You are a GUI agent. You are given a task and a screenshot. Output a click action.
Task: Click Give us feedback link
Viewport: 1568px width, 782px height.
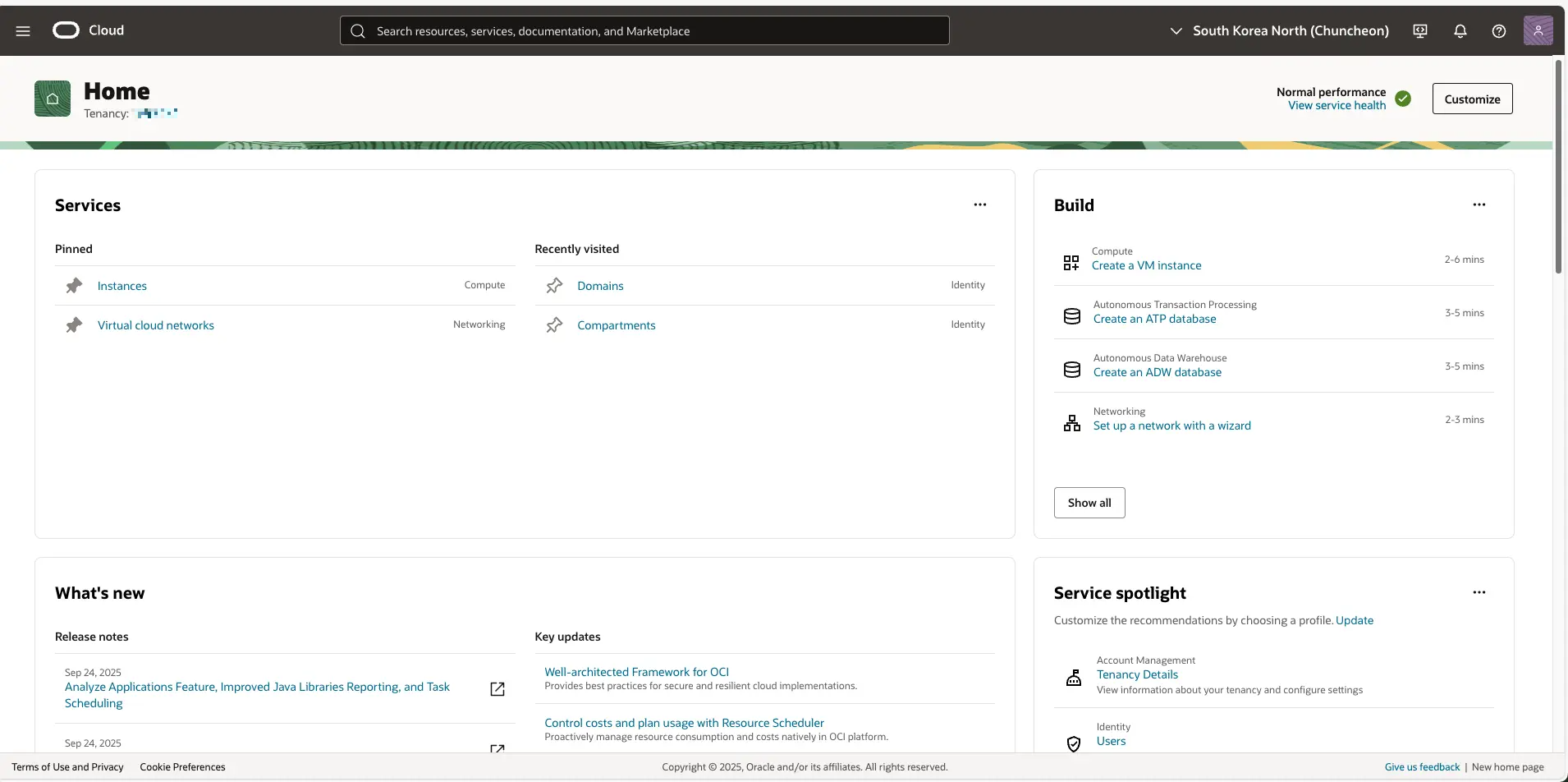(1422, 767)
